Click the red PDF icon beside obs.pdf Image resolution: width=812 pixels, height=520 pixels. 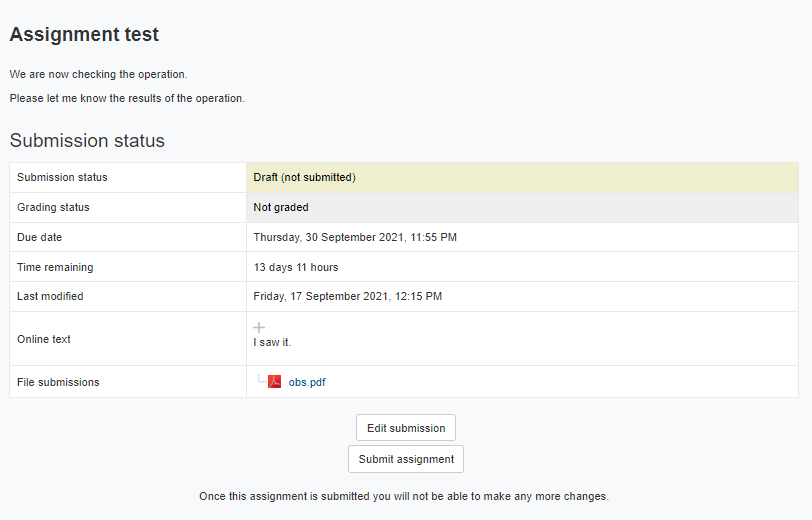274,381
